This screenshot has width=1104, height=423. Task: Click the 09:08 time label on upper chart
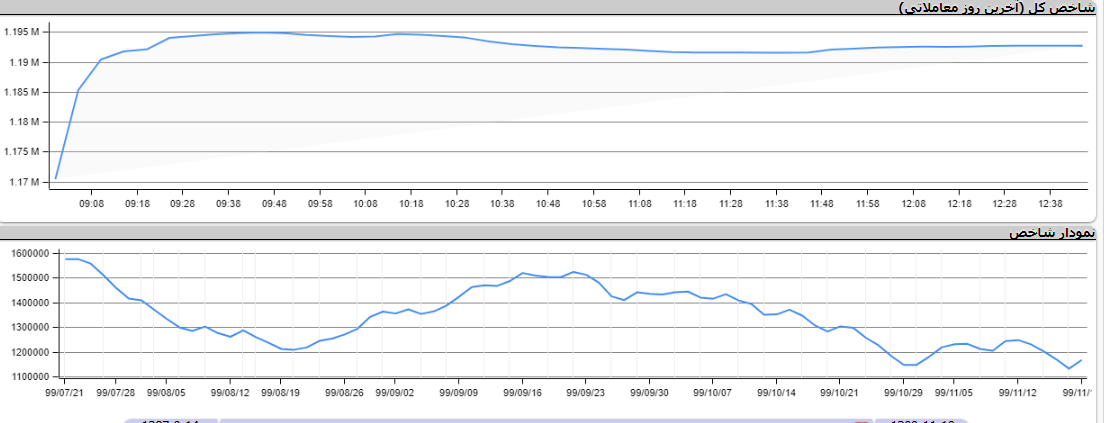click(x=91, y=203)
